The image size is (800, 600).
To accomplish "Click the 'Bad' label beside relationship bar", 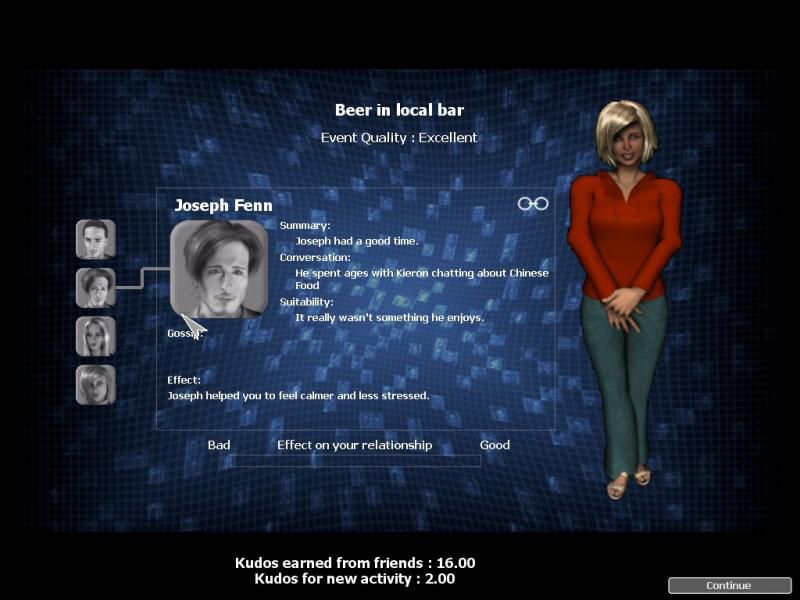I will (x=219, y=445).
